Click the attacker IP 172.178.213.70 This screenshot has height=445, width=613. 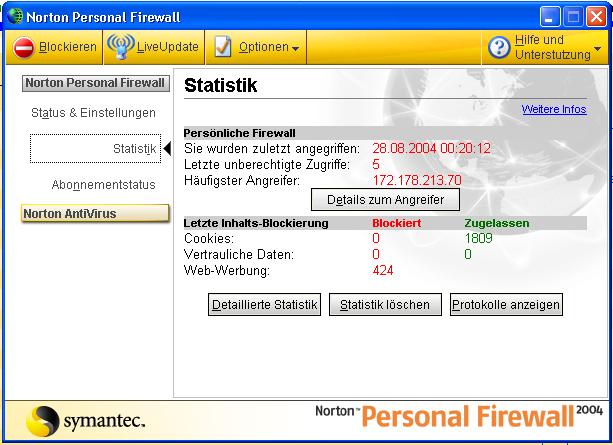417,180
